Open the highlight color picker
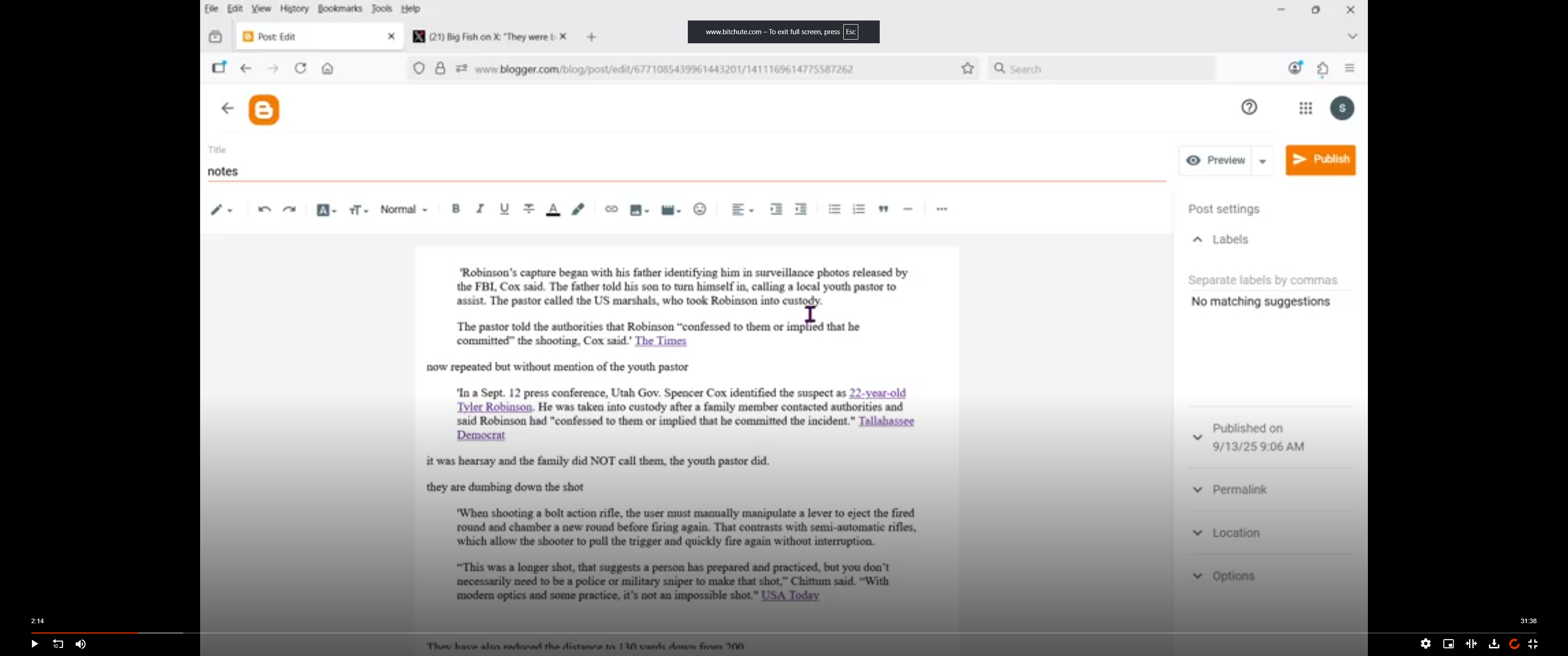 coord(578,210)
